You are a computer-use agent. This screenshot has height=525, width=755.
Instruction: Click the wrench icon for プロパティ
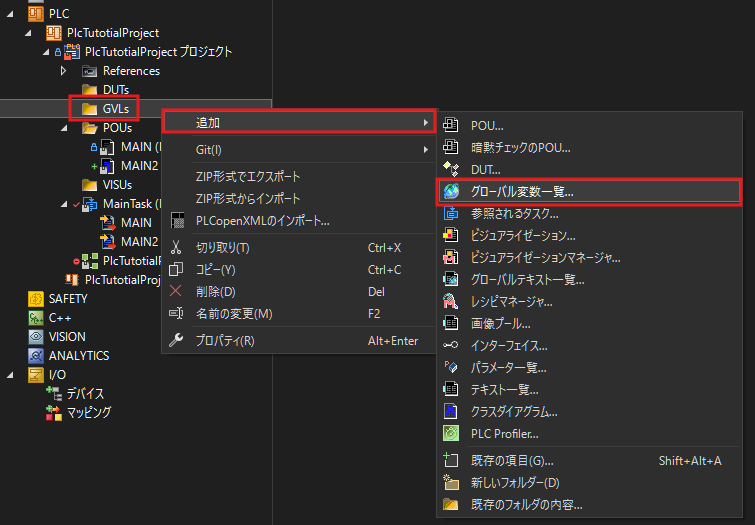tap(176, 340)
